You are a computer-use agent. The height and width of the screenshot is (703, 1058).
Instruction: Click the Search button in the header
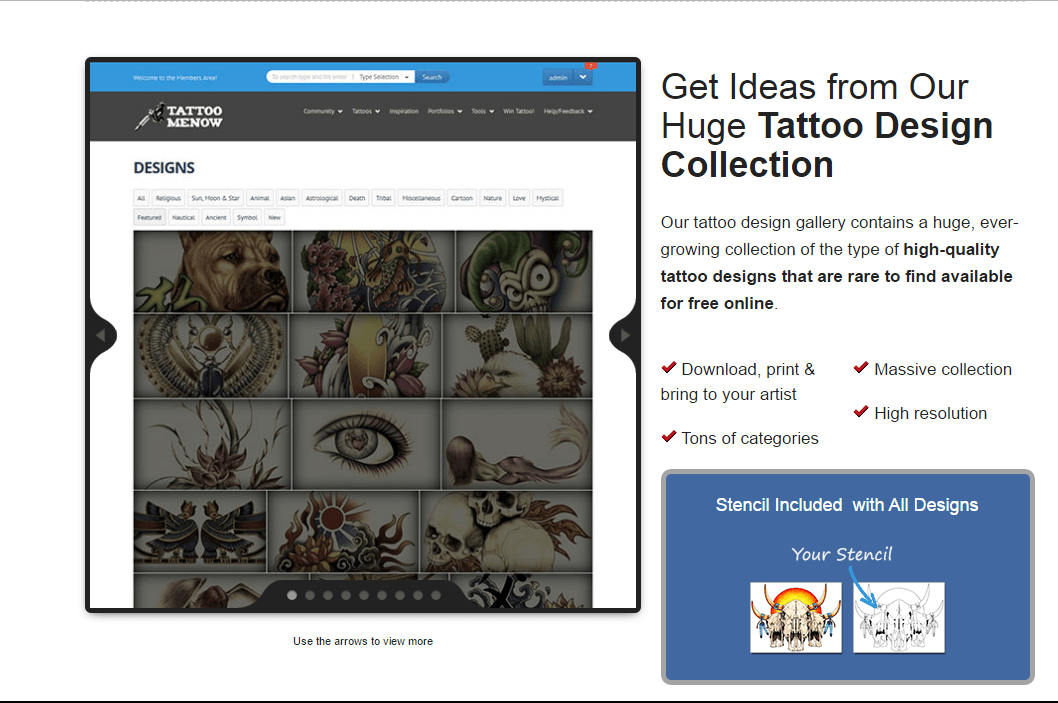pos(432,77)
